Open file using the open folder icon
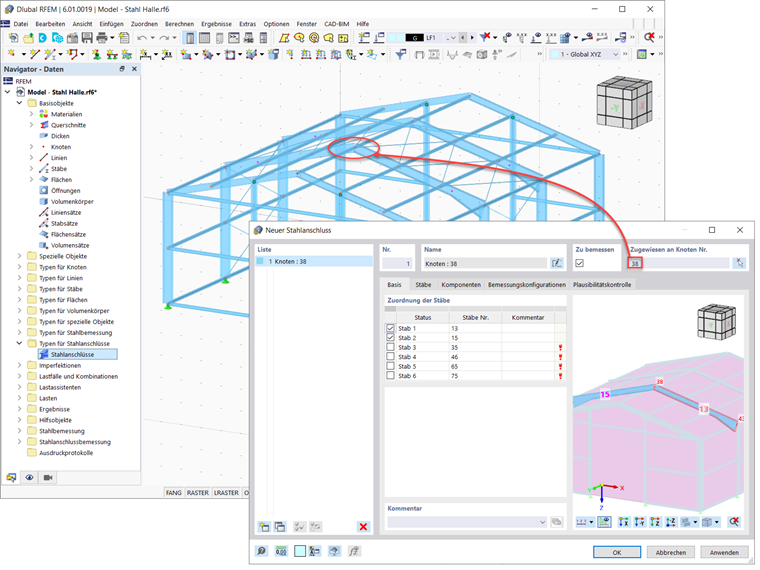Image resolution: width=760 pixels, height=570 pixels. (29, 38)
